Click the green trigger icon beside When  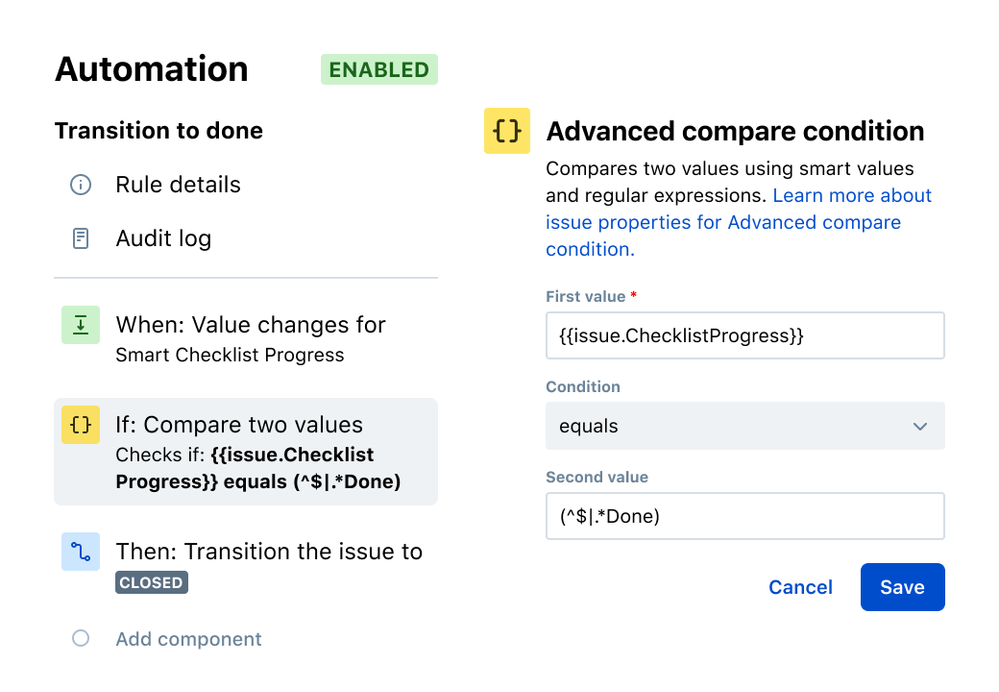(80, 326)
